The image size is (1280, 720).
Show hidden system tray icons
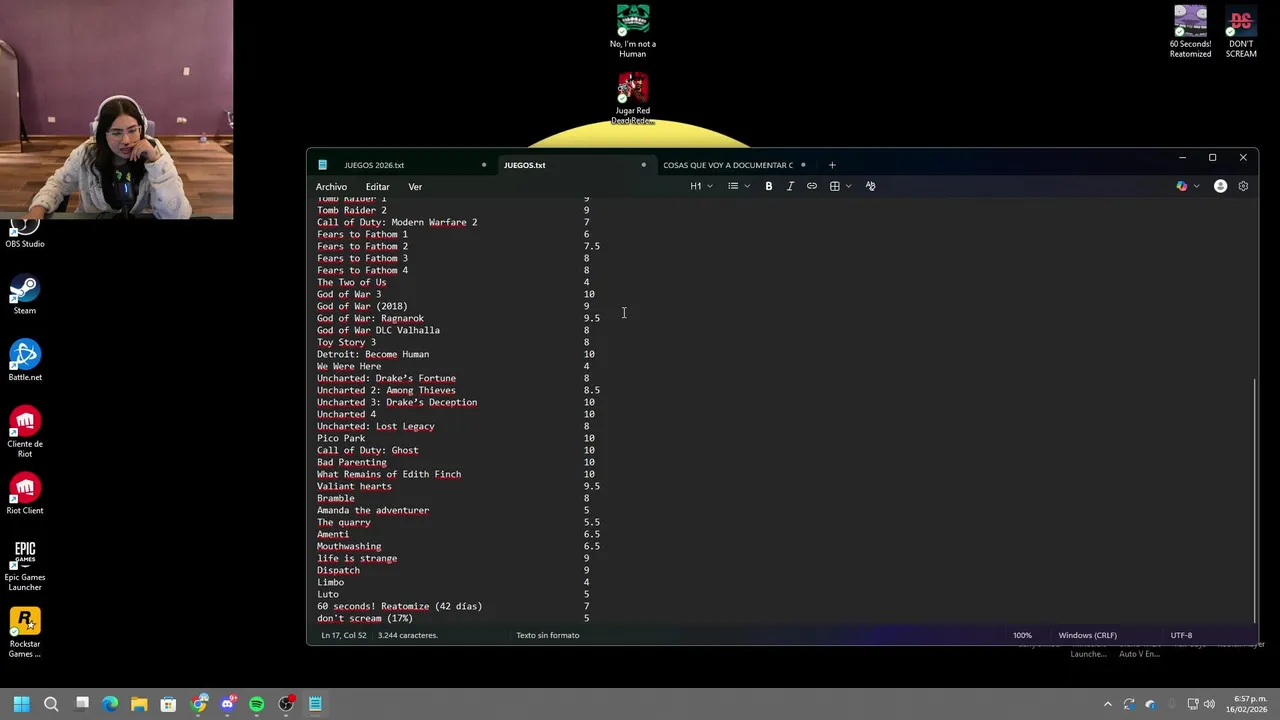click(x=1107, y=704)
